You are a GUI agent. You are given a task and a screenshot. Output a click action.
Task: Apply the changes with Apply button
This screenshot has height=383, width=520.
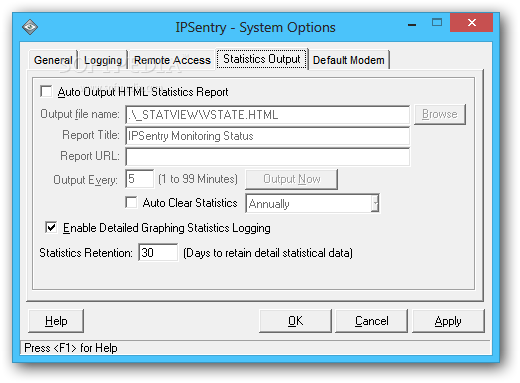[448, 321]
